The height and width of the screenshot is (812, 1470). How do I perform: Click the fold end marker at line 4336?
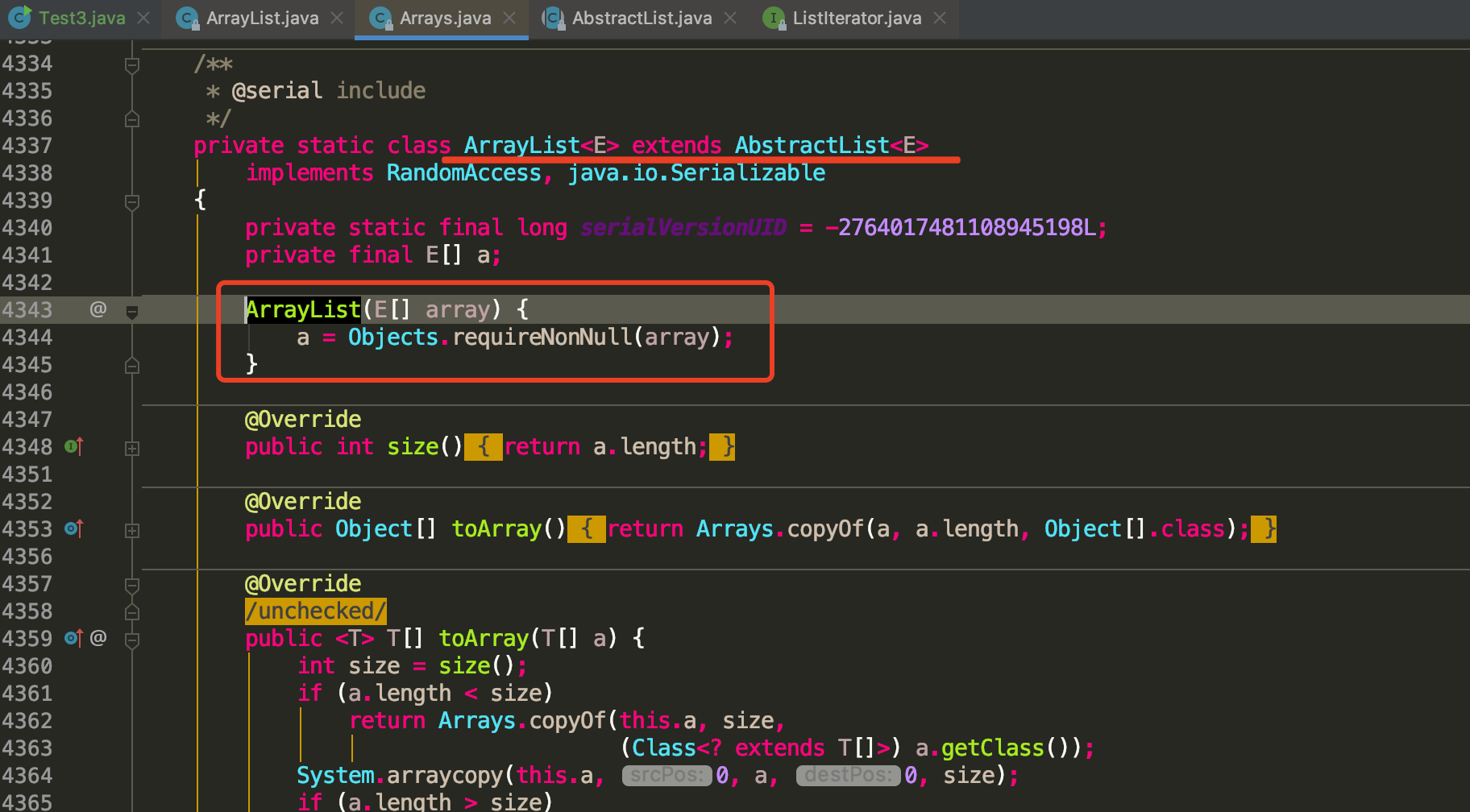tap(132, 119)
